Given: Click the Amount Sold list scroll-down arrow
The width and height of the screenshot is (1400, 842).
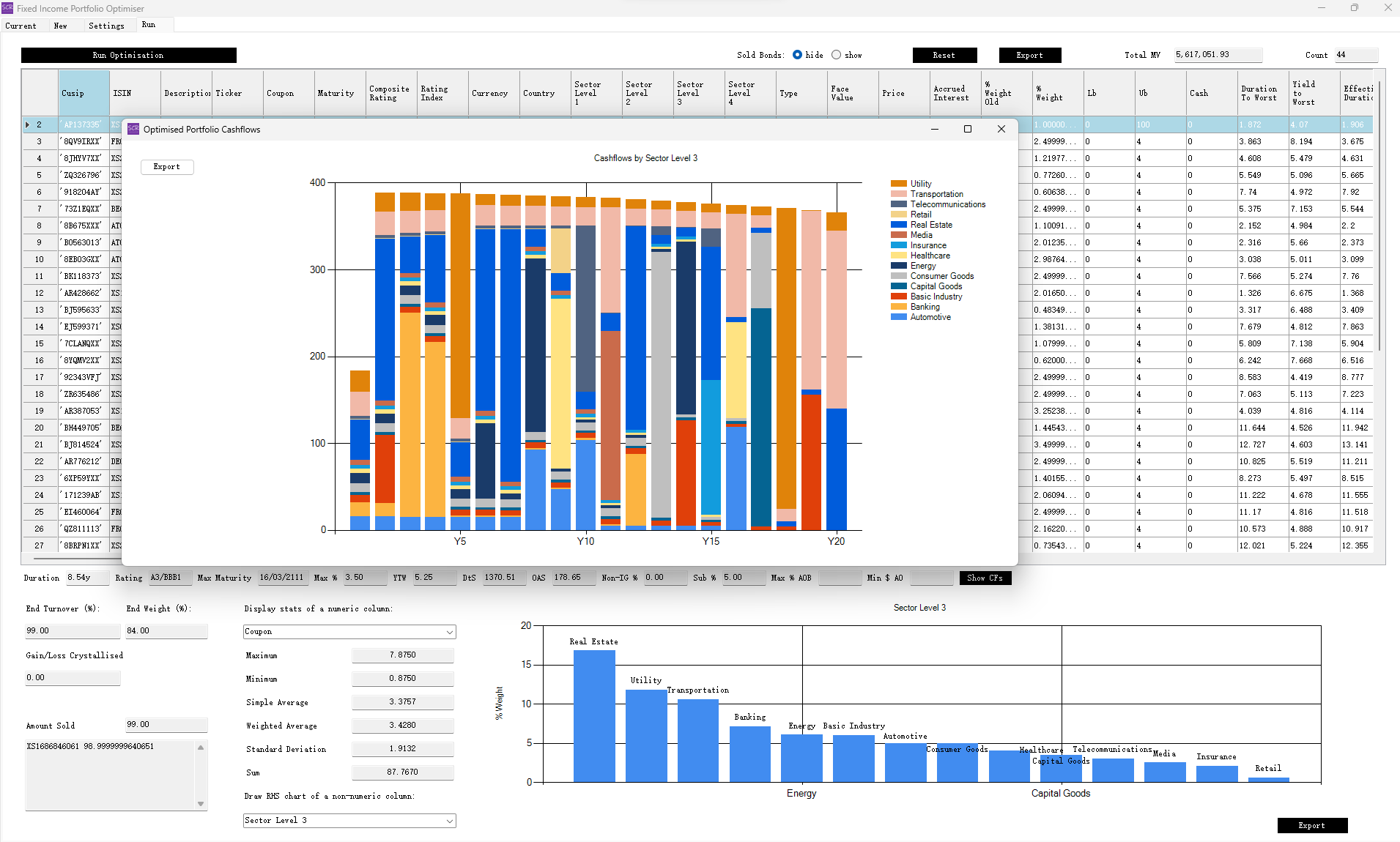Looking at the screenshot, I should pyautogui.click(x=201, y=803).
